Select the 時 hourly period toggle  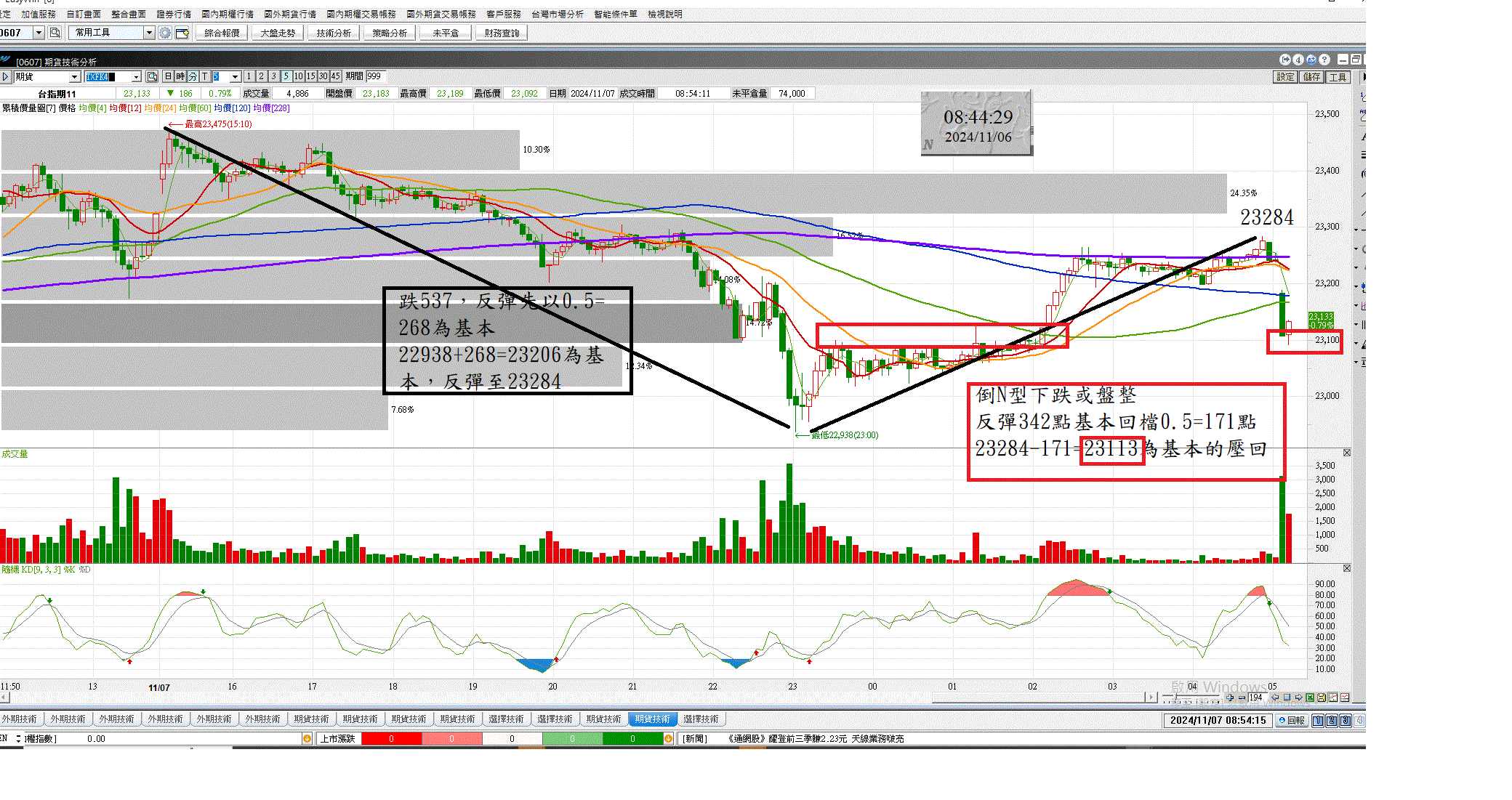click(180, 76)
